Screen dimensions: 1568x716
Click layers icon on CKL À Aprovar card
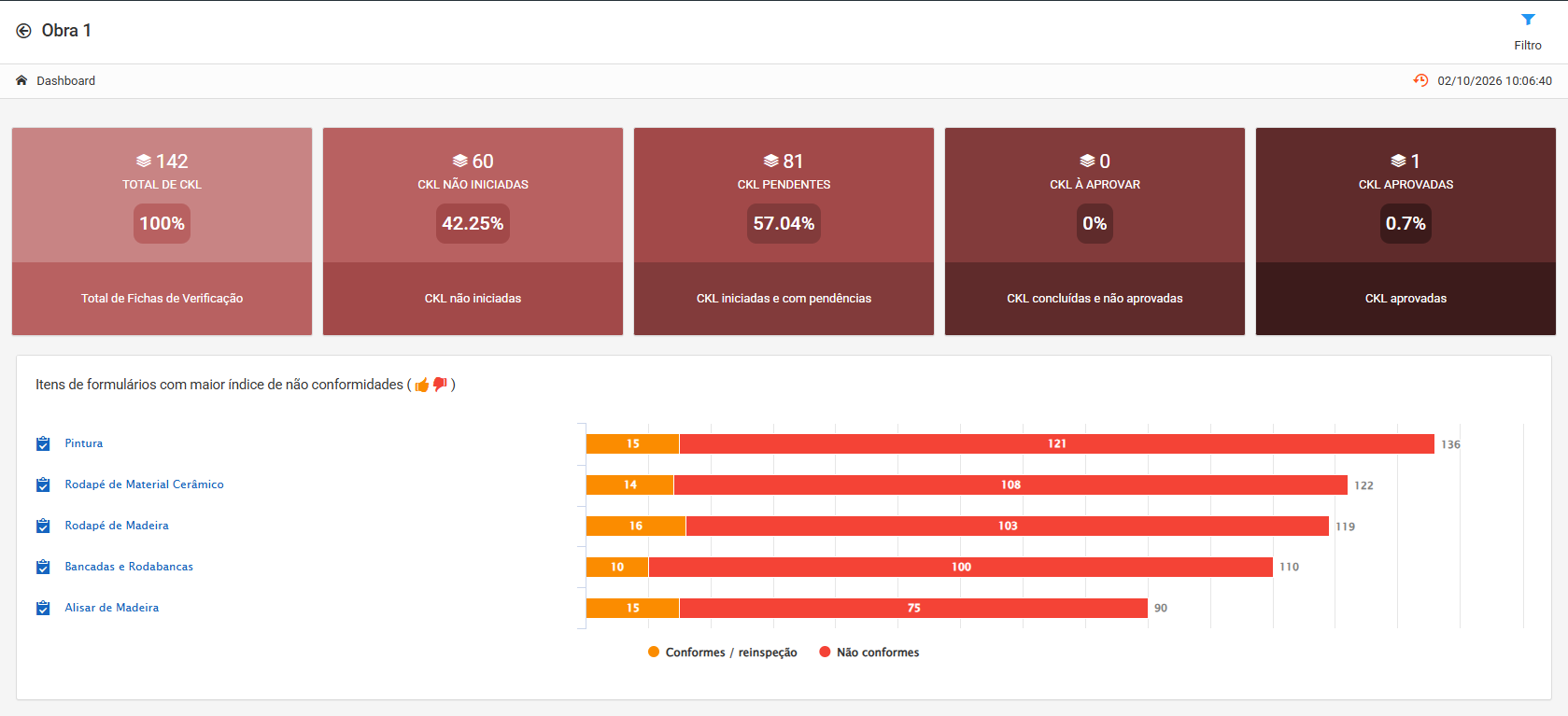tap(1088, 161)
